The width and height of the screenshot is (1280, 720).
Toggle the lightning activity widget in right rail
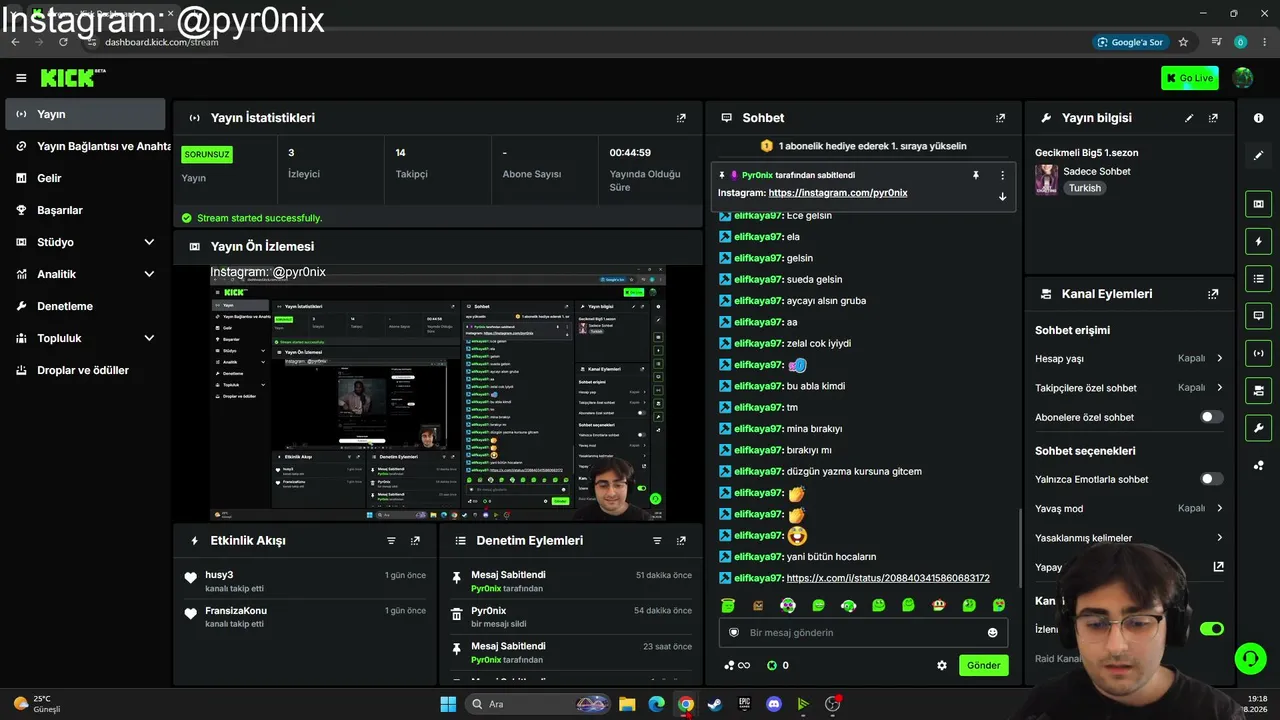(x=1258, y=242)
